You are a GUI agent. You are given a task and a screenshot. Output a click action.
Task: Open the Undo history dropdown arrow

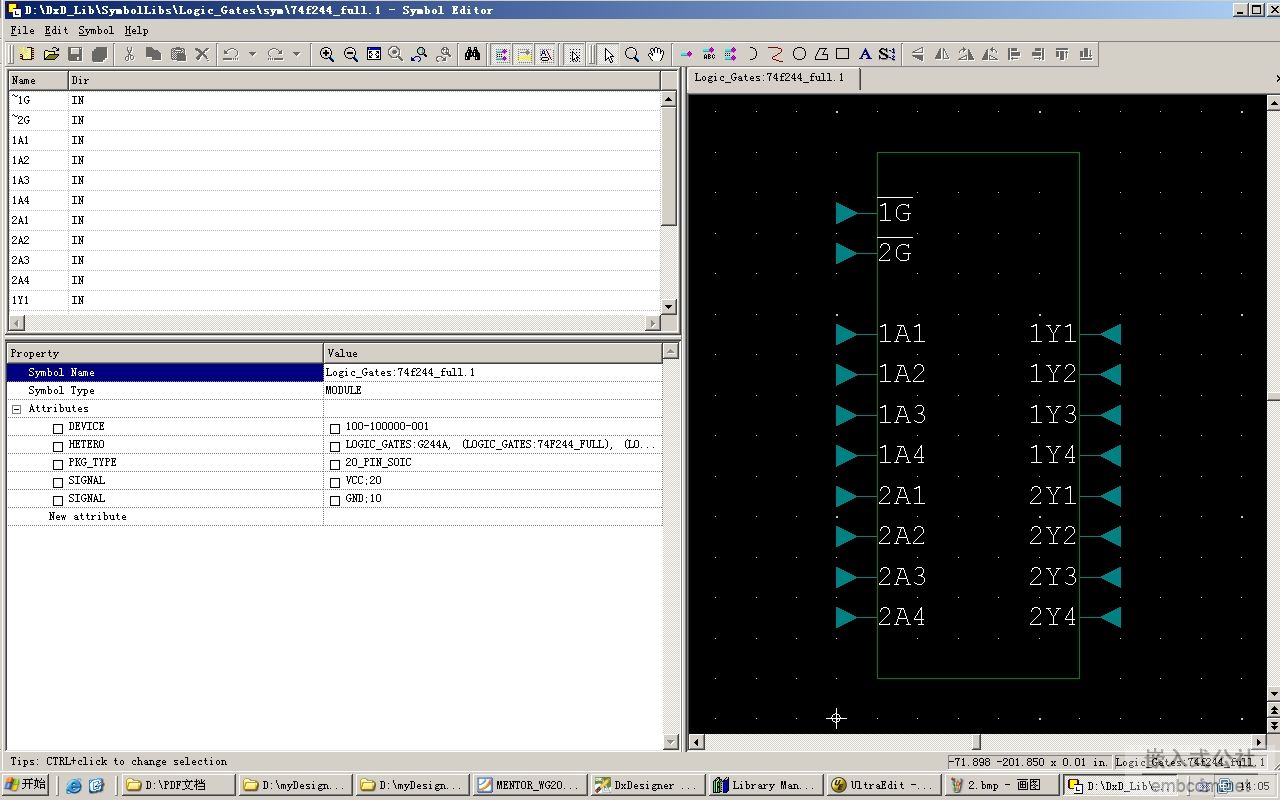[252, 54]
